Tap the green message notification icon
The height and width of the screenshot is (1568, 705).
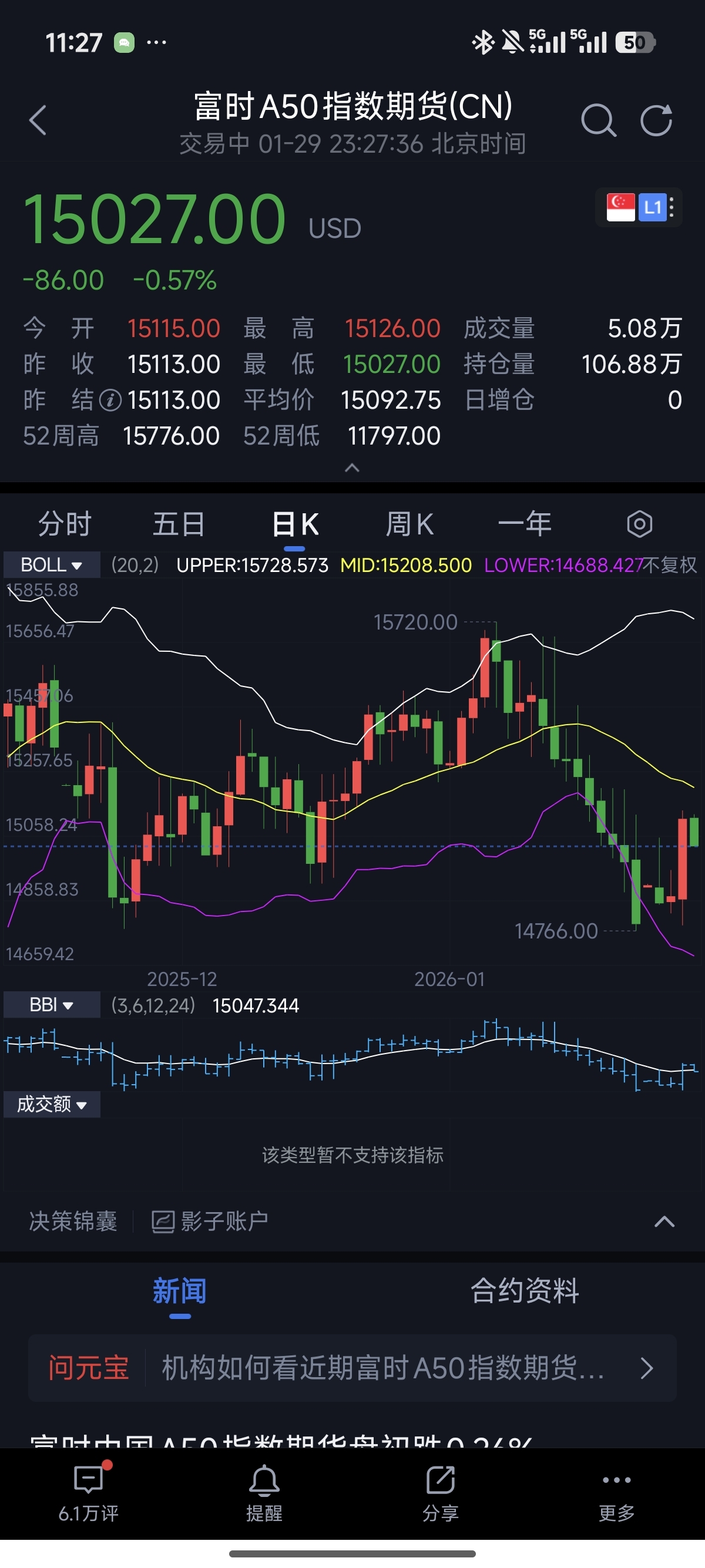pyautogui.click(x=124, y=42)
